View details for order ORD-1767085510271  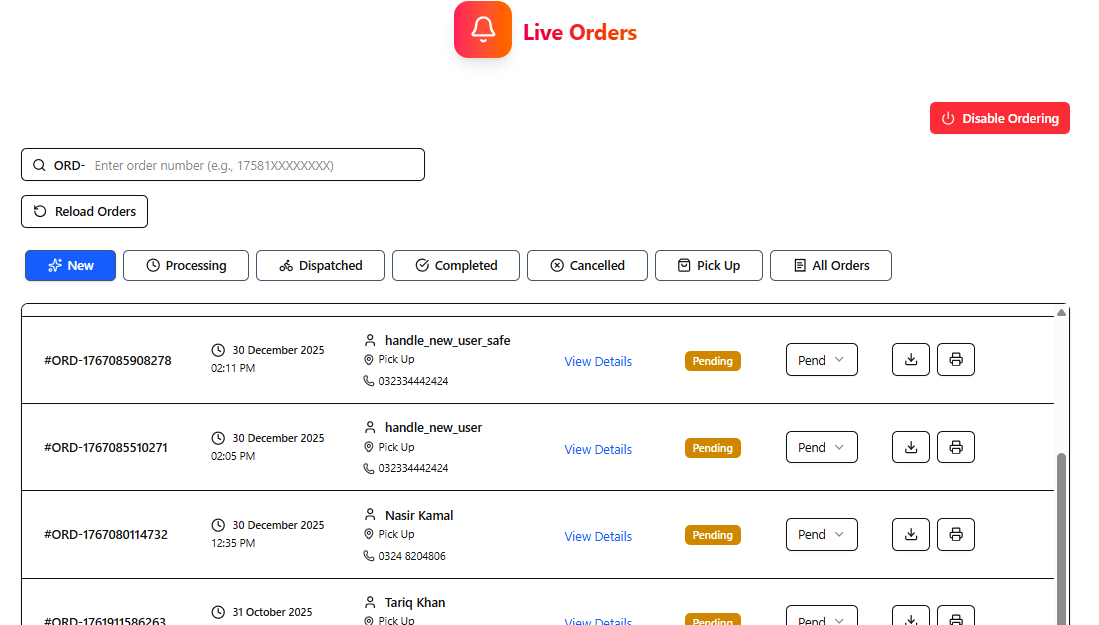[598, 449]
